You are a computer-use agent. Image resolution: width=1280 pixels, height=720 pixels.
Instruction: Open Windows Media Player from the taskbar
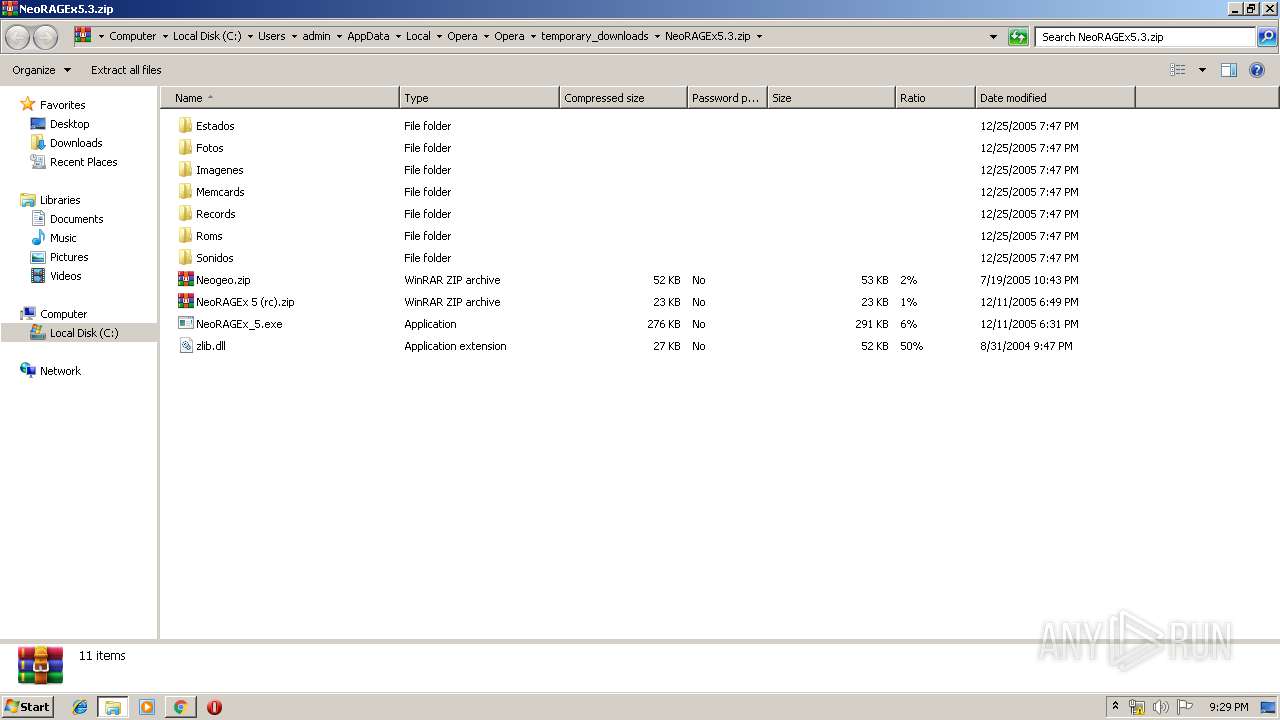click(x=147, y=707)
